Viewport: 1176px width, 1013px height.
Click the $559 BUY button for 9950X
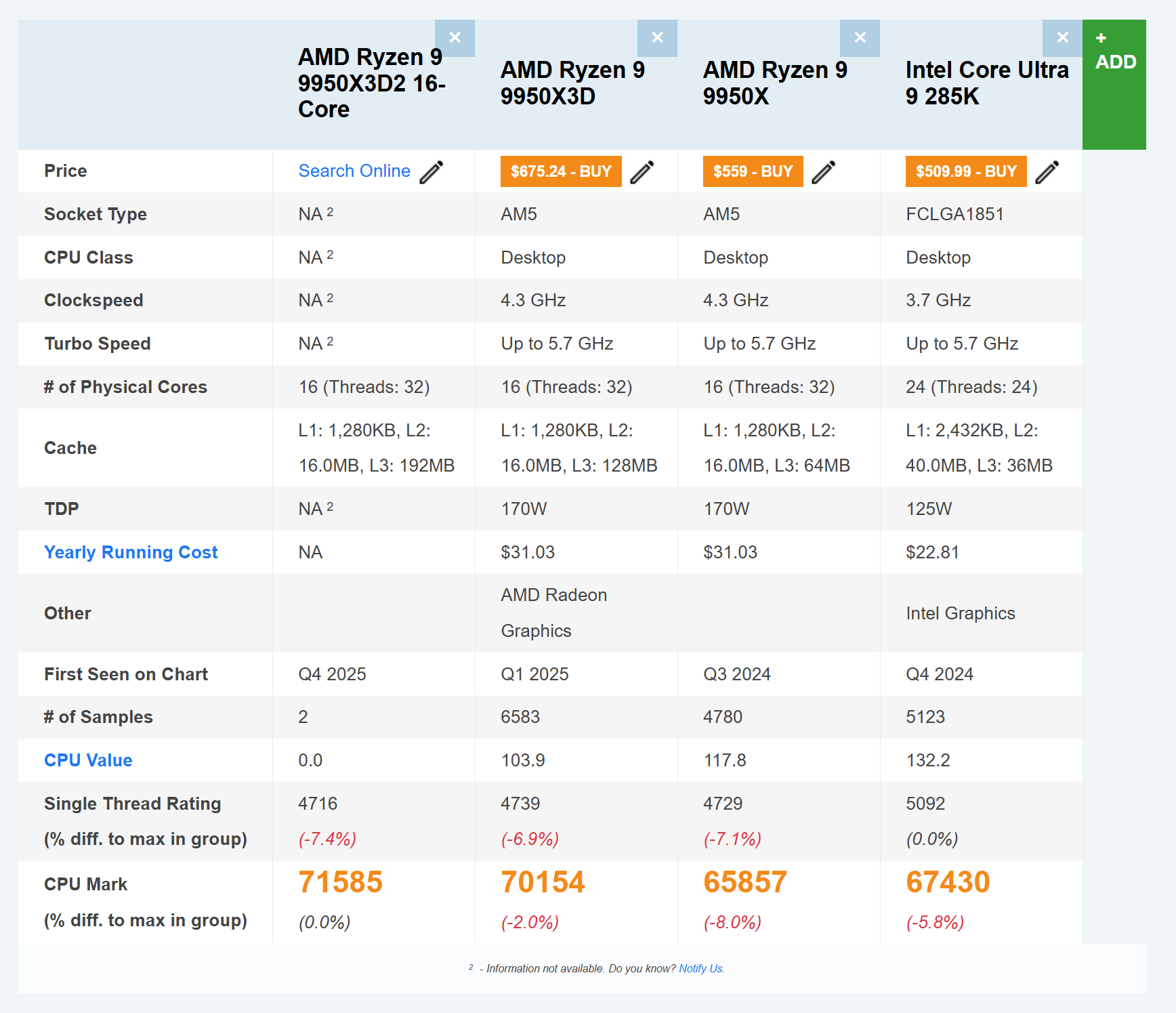click(x=752, y=171)
